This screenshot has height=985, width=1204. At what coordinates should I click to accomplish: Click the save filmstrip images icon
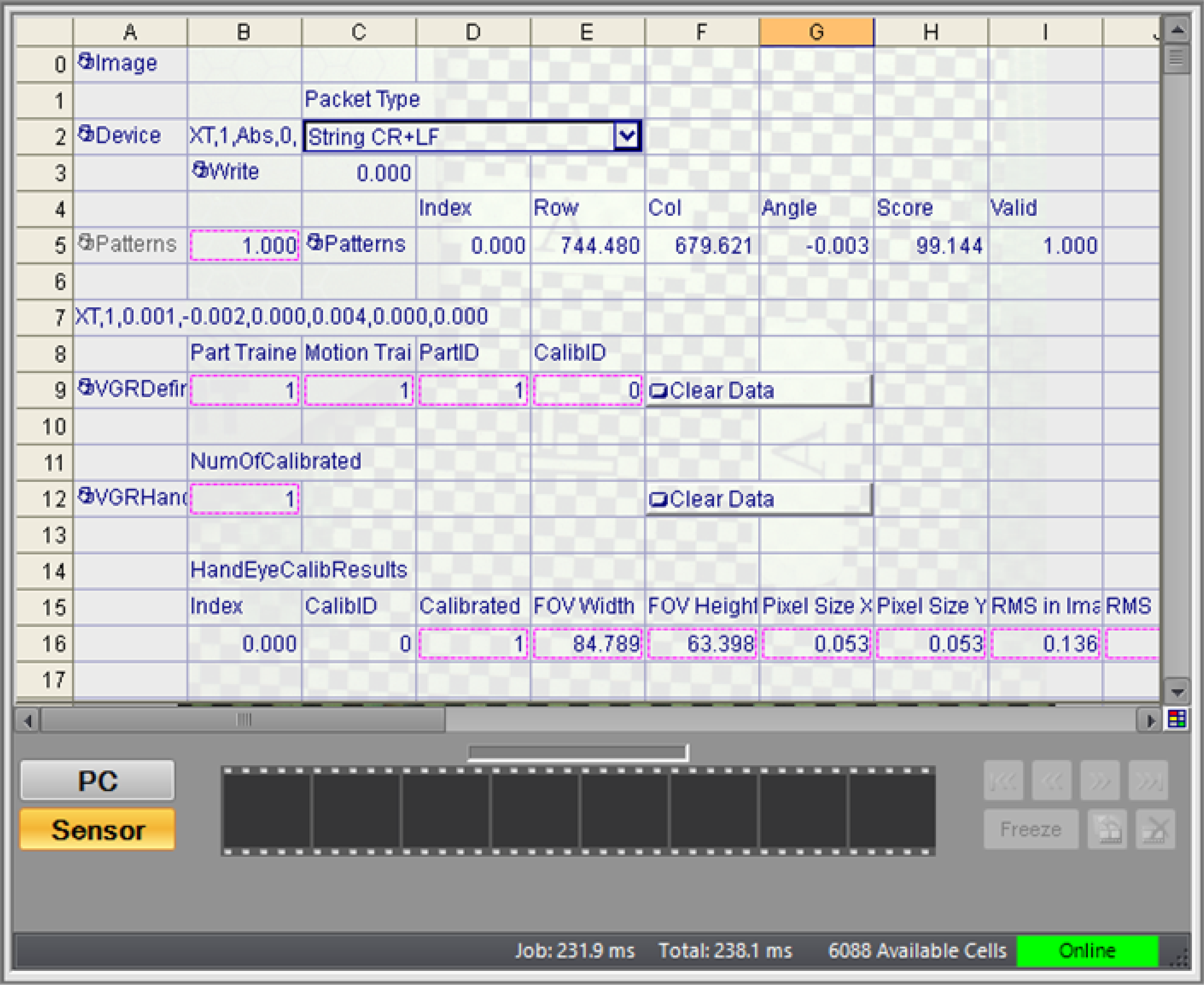(x=1107, y=829)
